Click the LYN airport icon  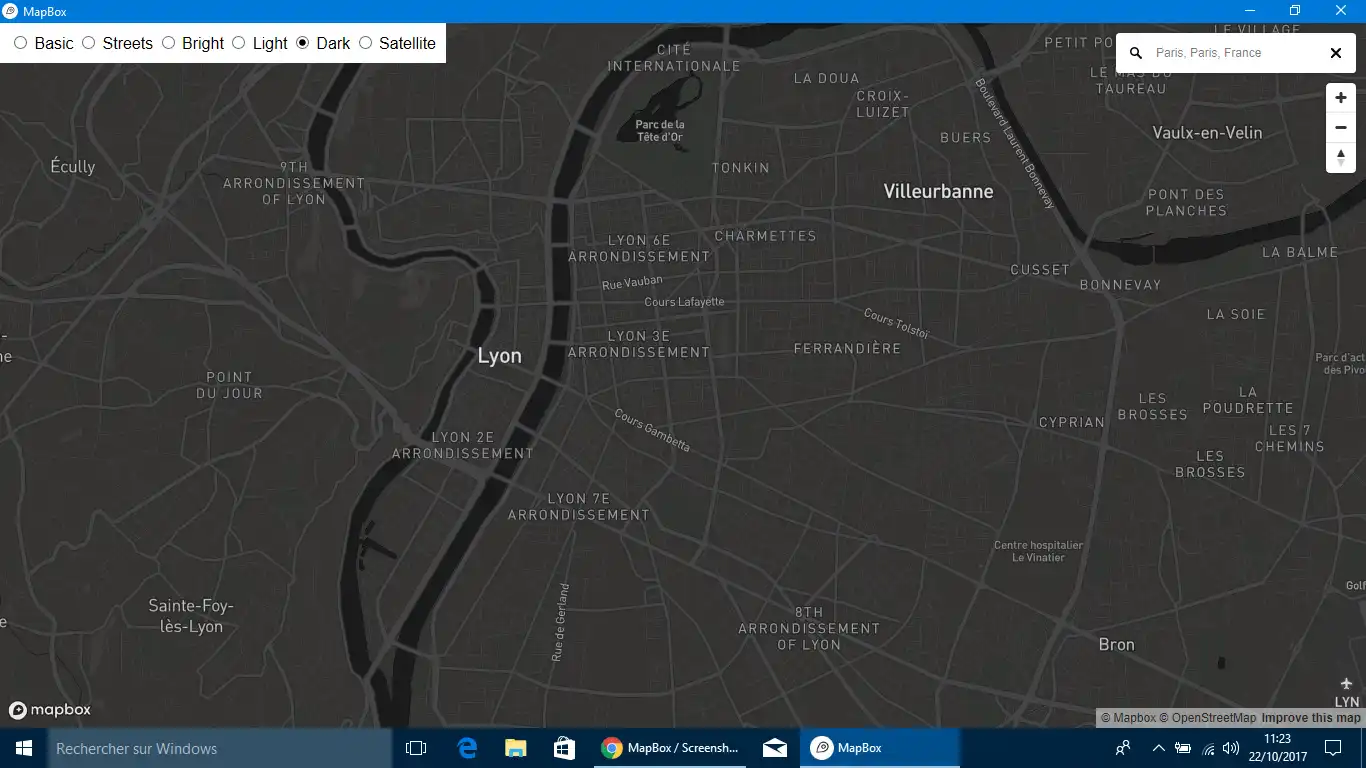(x=1346, y=685)
